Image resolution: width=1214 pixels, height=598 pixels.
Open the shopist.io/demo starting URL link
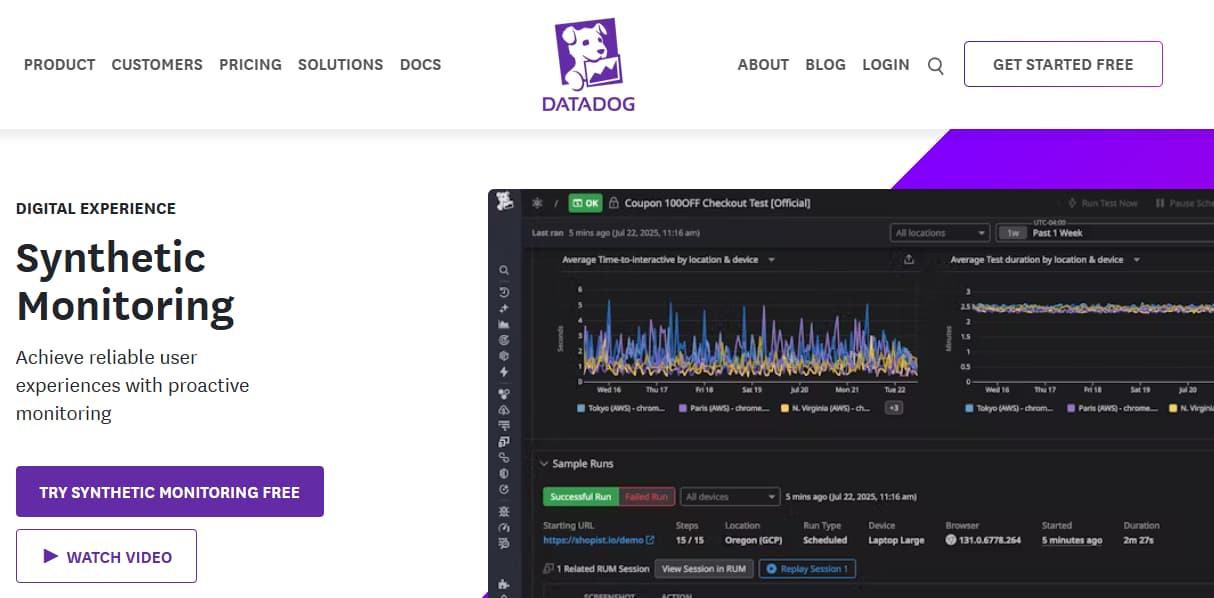click(594, 539)
